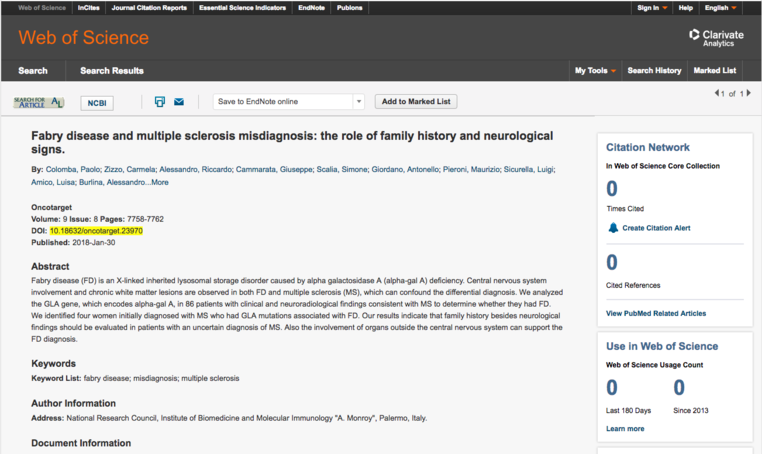Open the Sign In dropdown
The width and height of the screenshot is (763, 454).
pyautogui.click(x=652, y=8)
